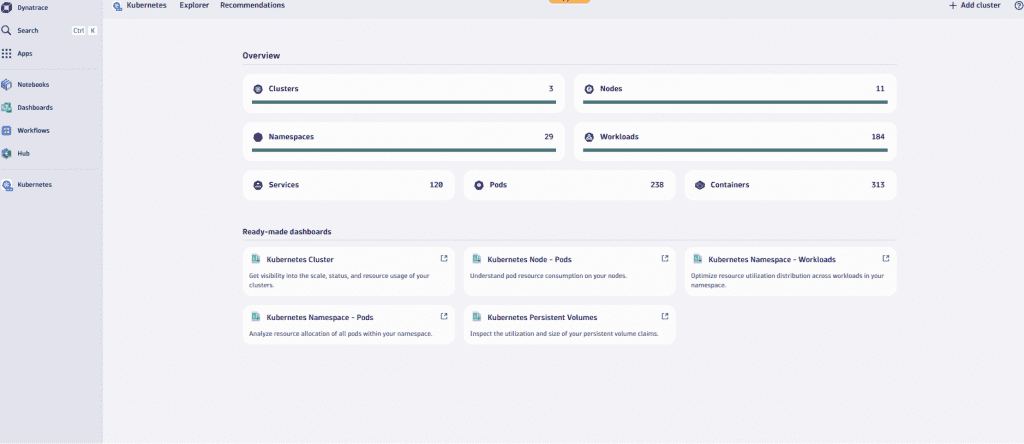Open Kubernetes Persistent Volumes external link icon
1024x444 pixels.
665,316
